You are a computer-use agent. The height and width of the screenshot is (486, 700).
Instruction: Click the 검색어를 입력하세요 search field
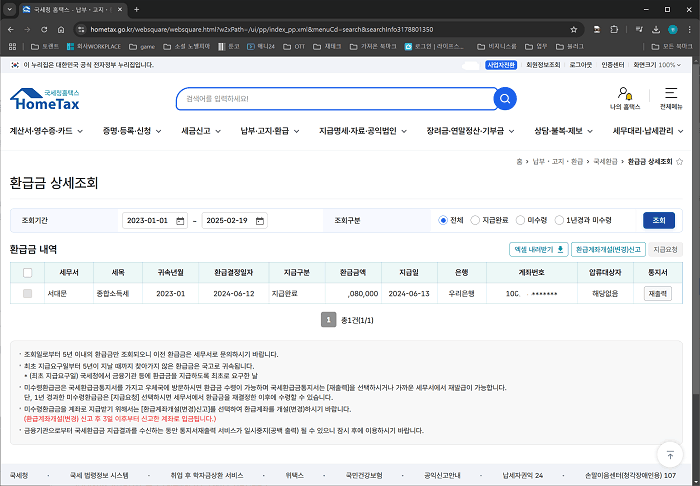pyautogui.click(x=335, y=99)
